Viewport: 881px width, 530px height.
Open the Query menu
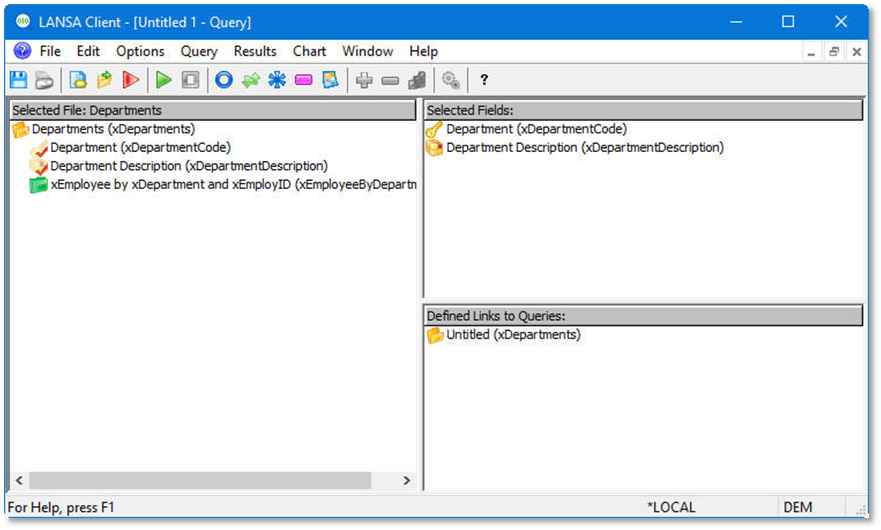199,51
